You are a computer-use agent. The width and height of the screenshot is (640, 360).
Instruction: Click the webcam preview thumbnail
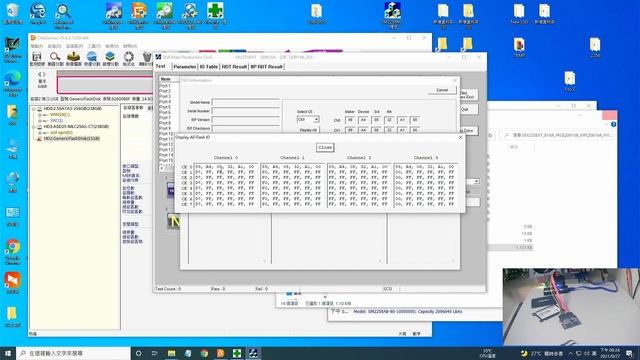[x=571, y=307]
